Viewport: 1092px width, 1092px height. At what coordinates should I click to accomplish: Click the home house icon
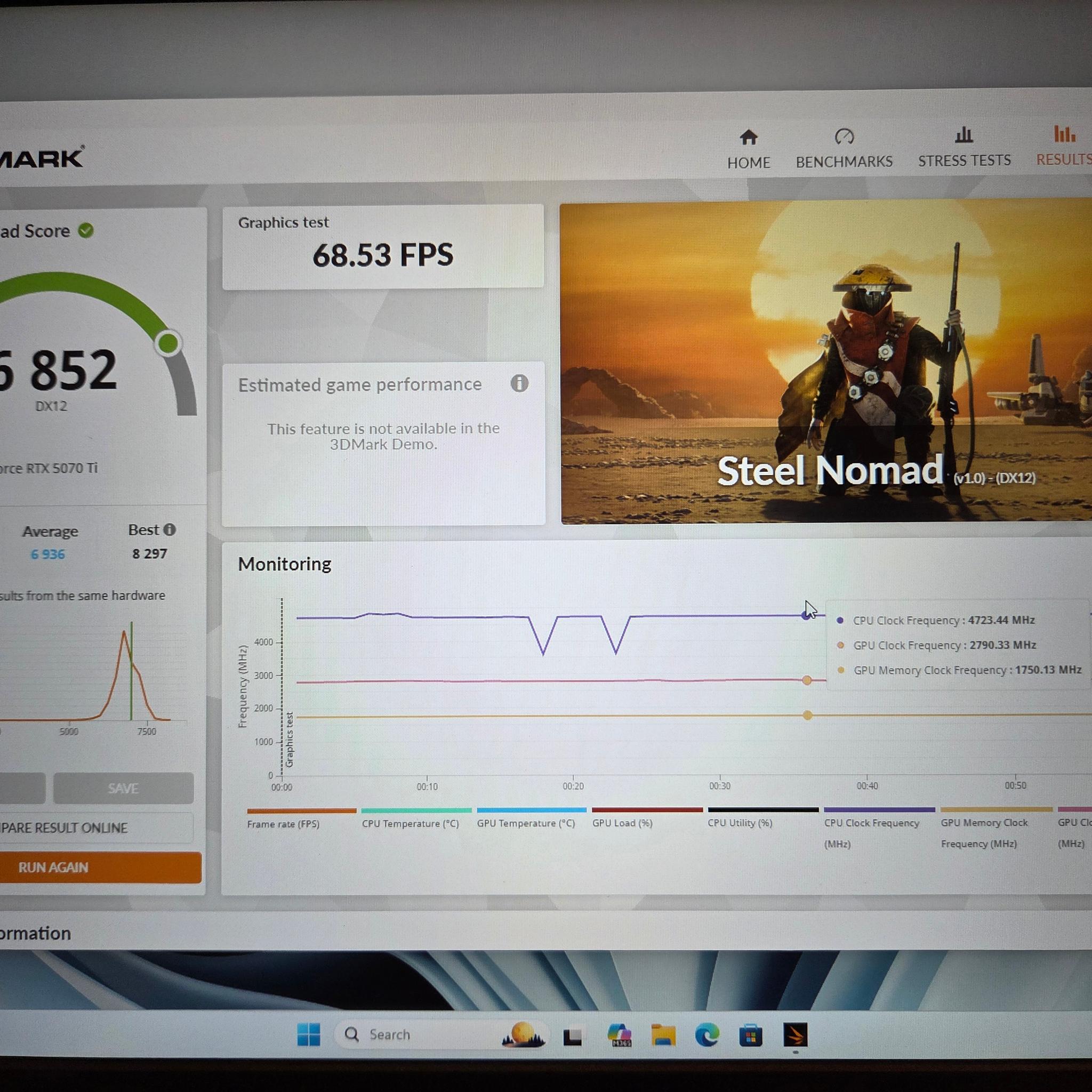pyautogui.click(x=748, y=137)
